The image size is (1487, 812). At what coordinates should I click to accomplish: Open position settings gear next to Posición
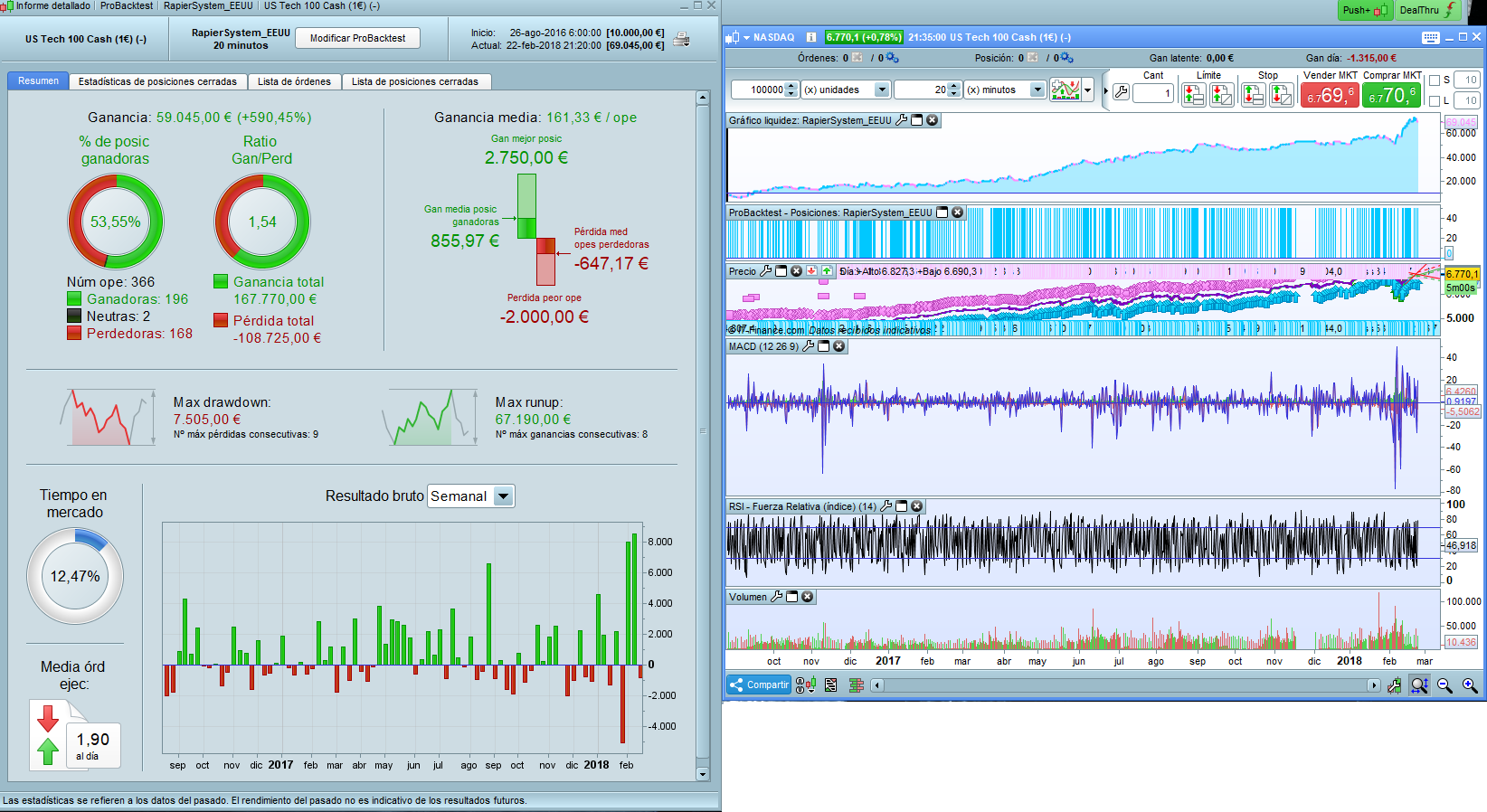[1066, 58]
